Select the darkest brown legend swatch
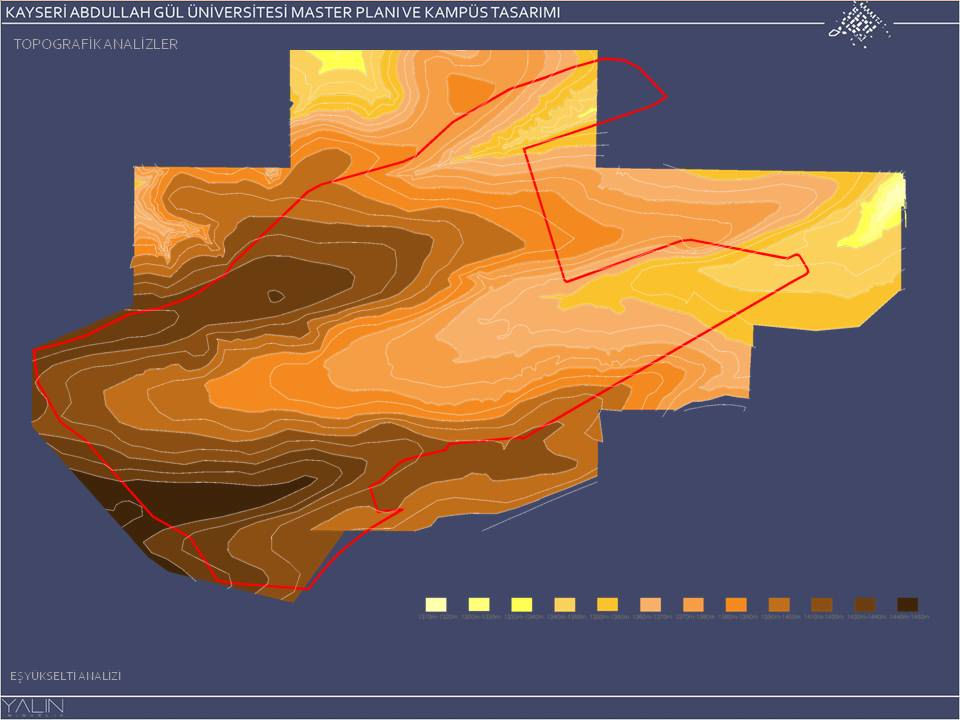 coord(907,604)
